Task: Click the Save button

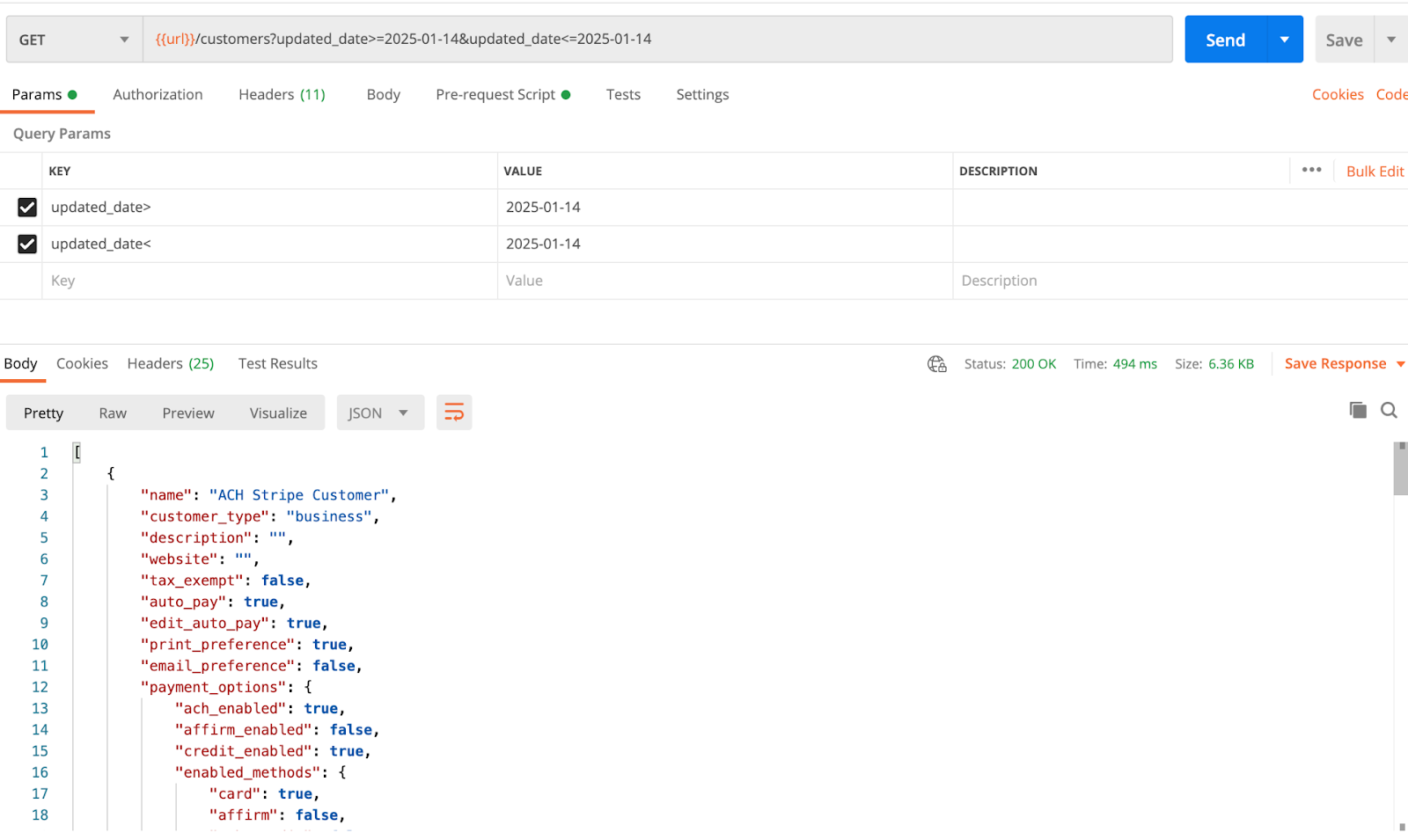Action: point(1344,40)
